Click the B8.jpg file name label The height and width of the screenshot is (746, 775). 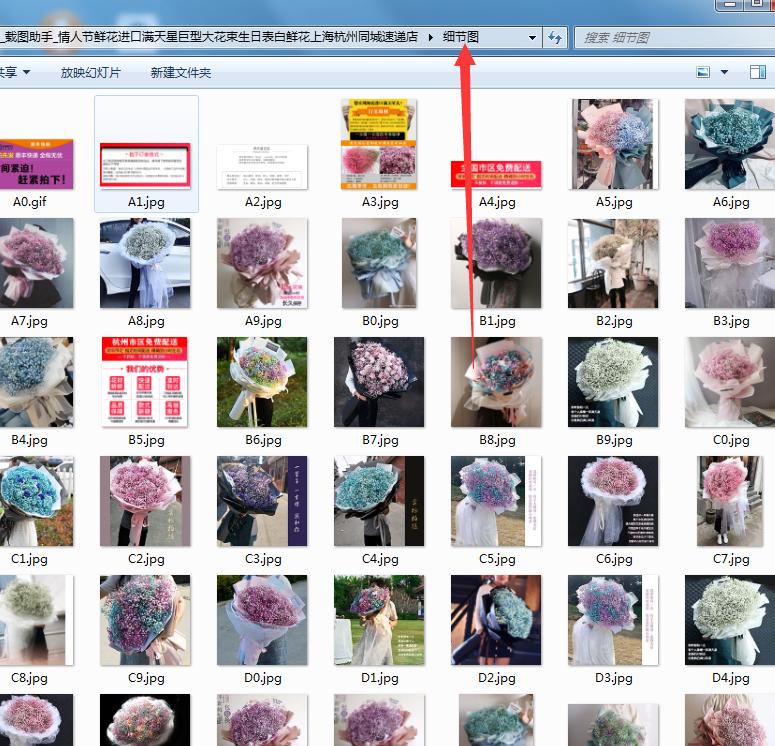[497, 440]
